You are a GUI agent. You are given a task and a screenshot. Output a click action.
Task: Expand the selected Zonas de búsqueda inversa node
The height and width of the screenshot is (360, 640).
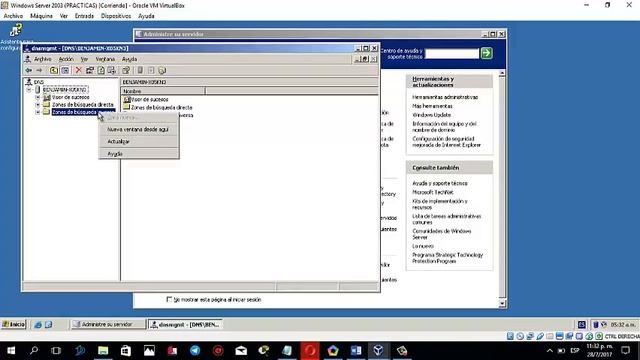pyautogui.click(x=38, y=112)
